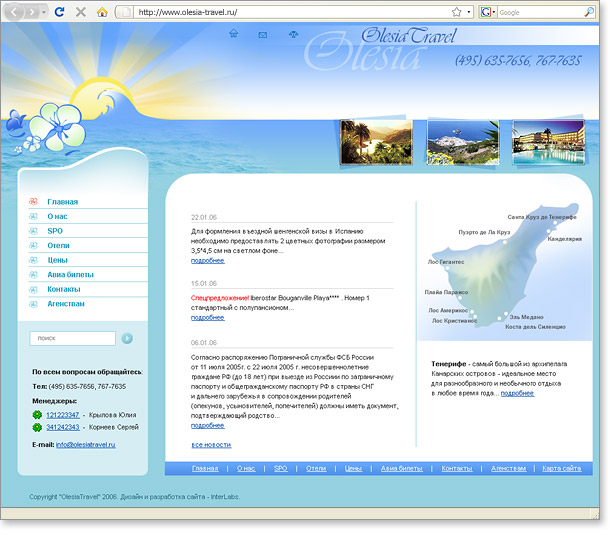
Task: Open Агенствам in the left sidebar menu
Action: click(66, 304)
